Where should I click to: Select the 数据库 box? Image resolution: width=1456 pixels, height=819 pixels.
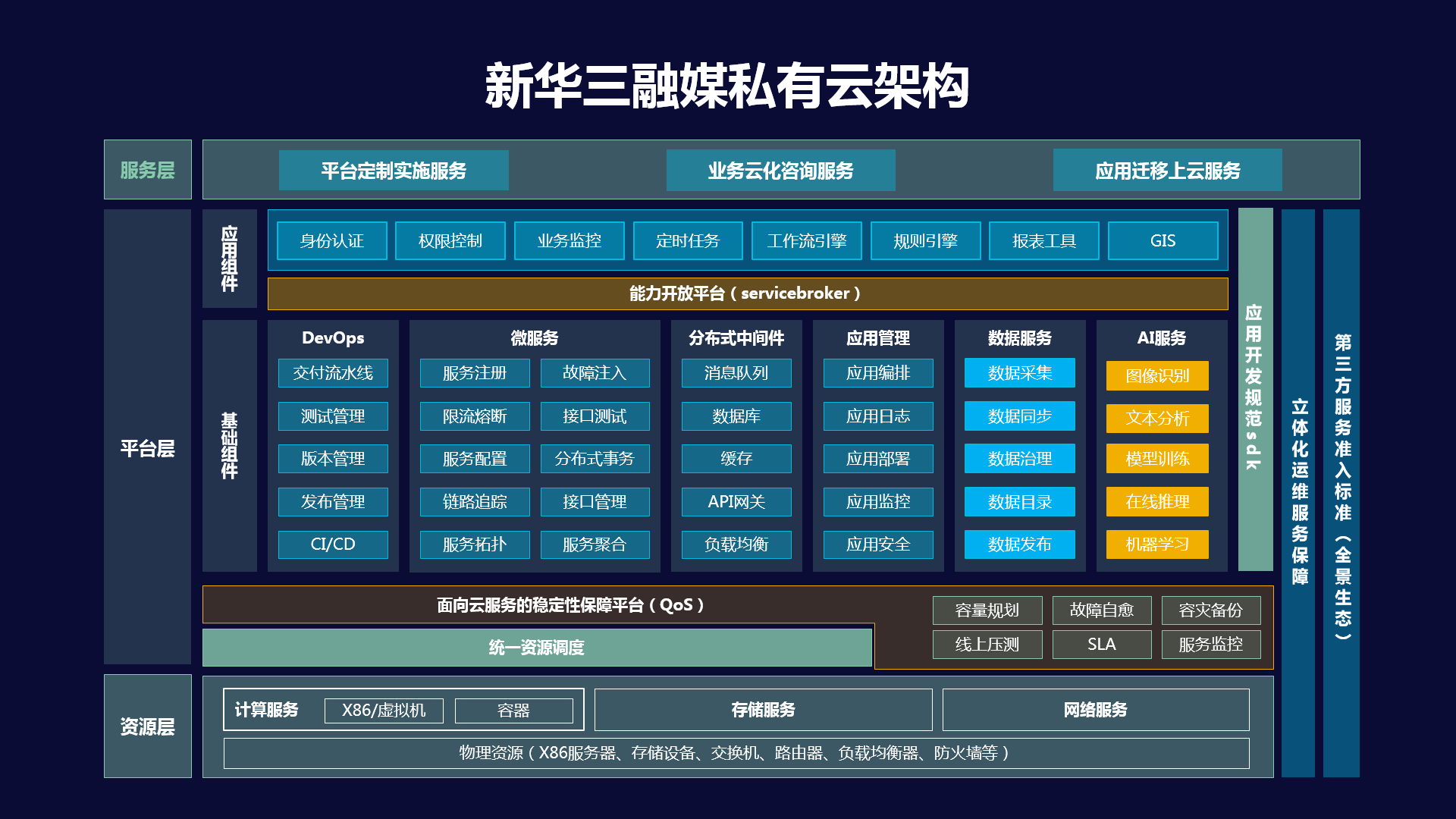736,416
